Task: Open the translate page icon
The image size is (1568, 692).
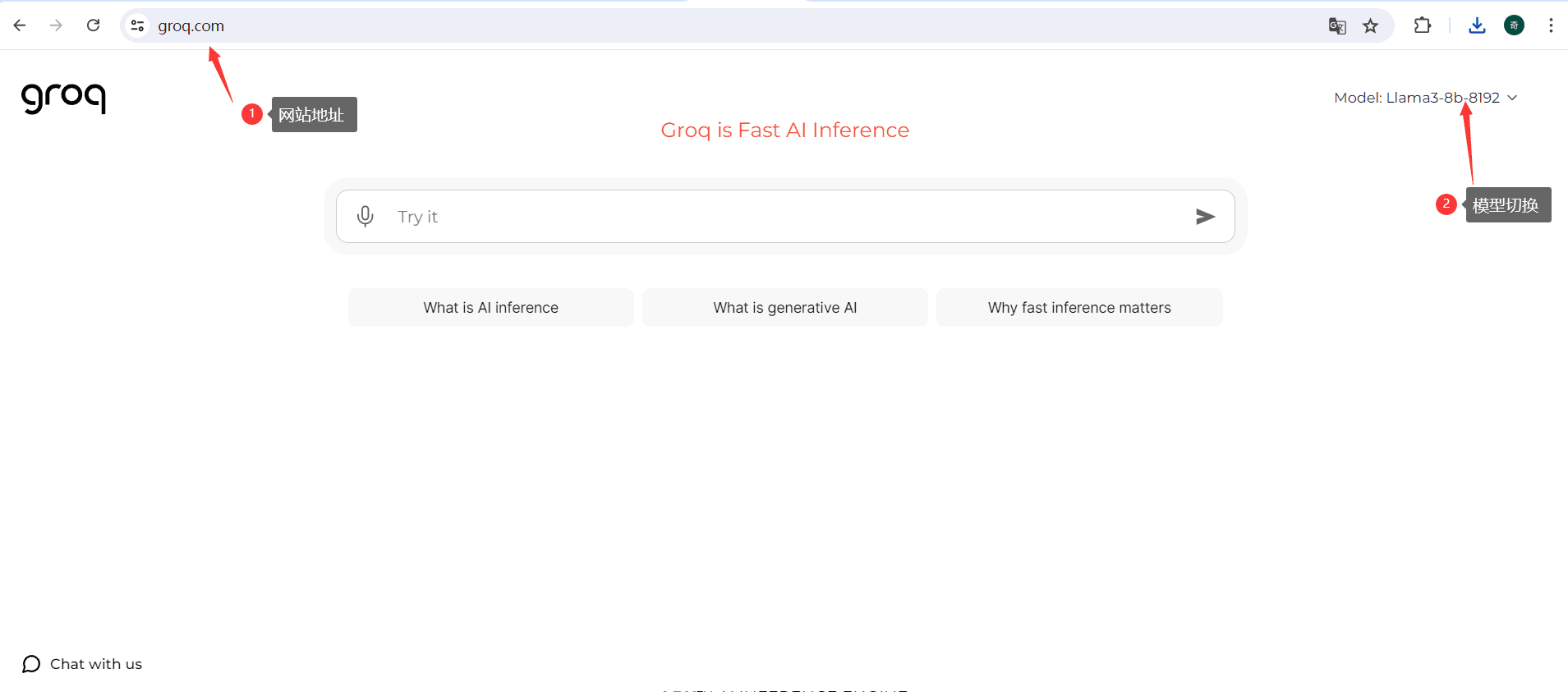Action: click(x=1337, y=26)
